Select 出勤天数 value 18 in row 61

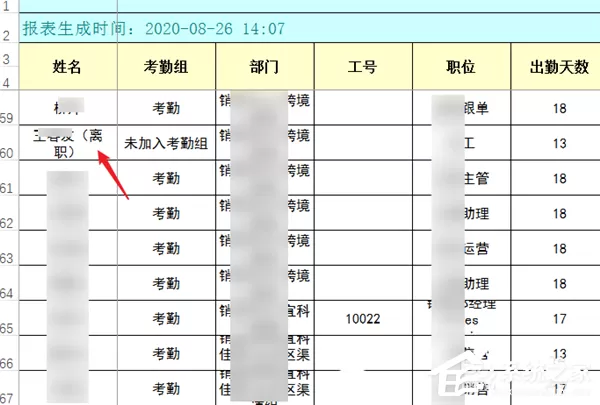coord(556,178)
